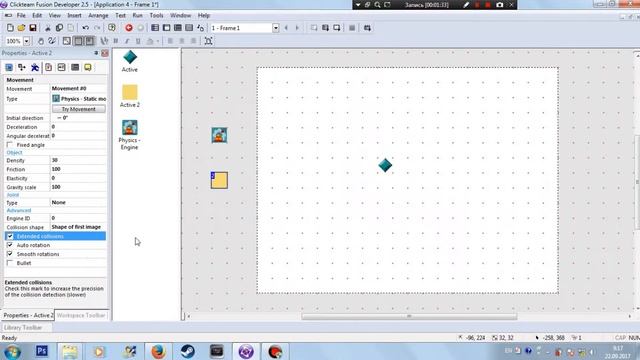
Task: Open the Storyboard editor icon
Action: coord(155,28)
